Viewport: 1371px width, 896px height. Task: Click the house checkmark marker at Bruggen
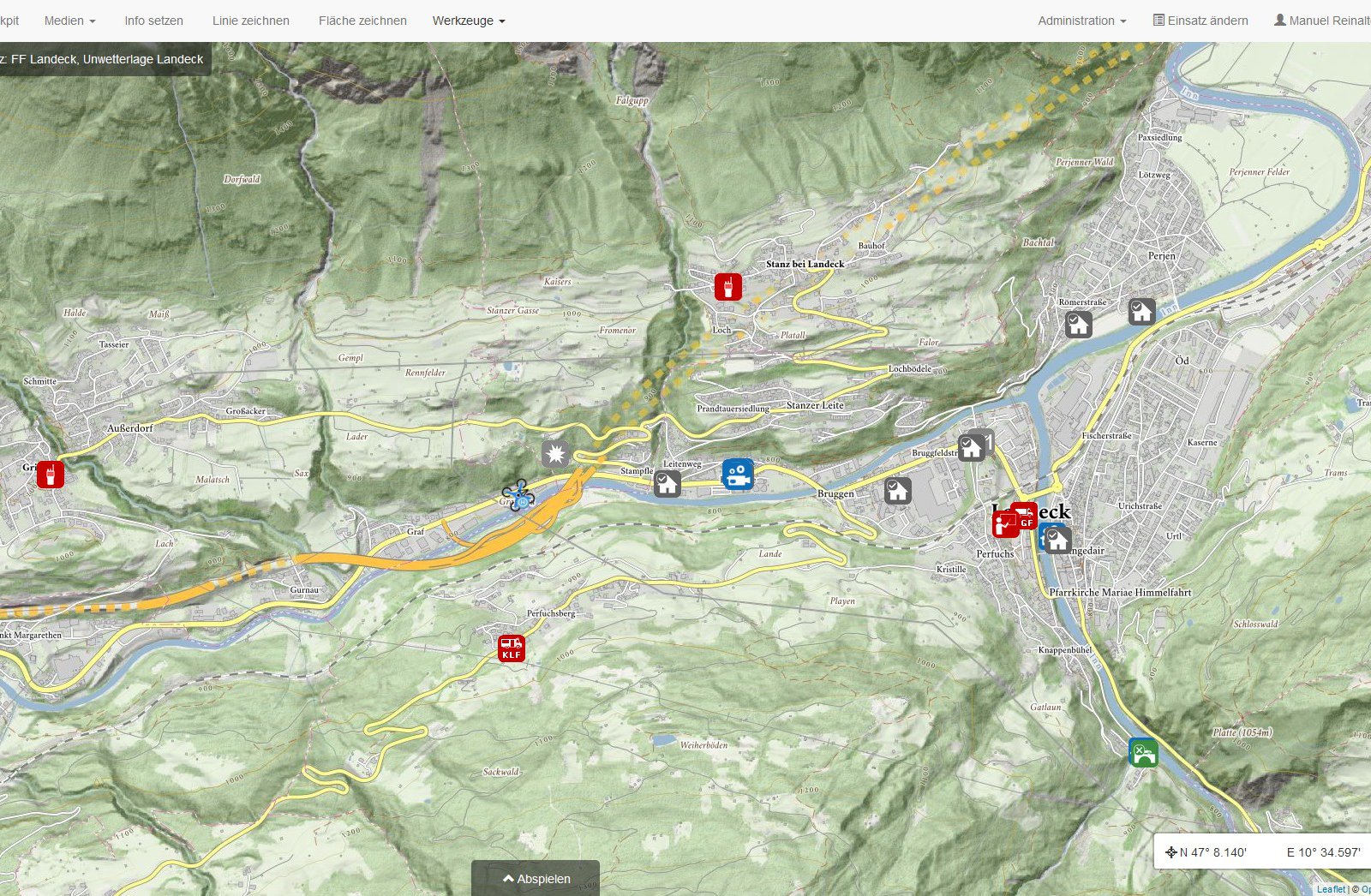897,491
